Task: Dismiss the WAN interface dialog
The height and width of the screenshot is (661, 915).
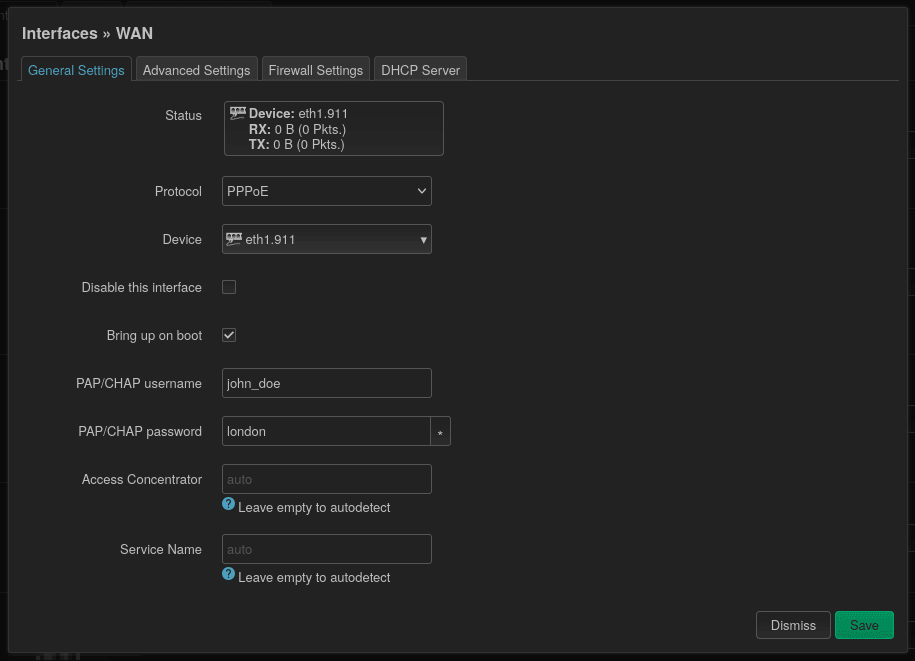Action: 793,625
